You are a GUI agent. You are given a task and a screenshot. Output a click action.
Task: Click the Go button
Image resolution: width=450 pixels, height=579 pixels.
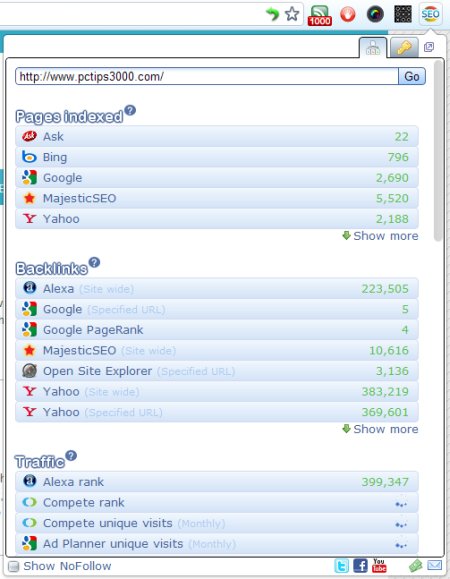coord(412,76)
